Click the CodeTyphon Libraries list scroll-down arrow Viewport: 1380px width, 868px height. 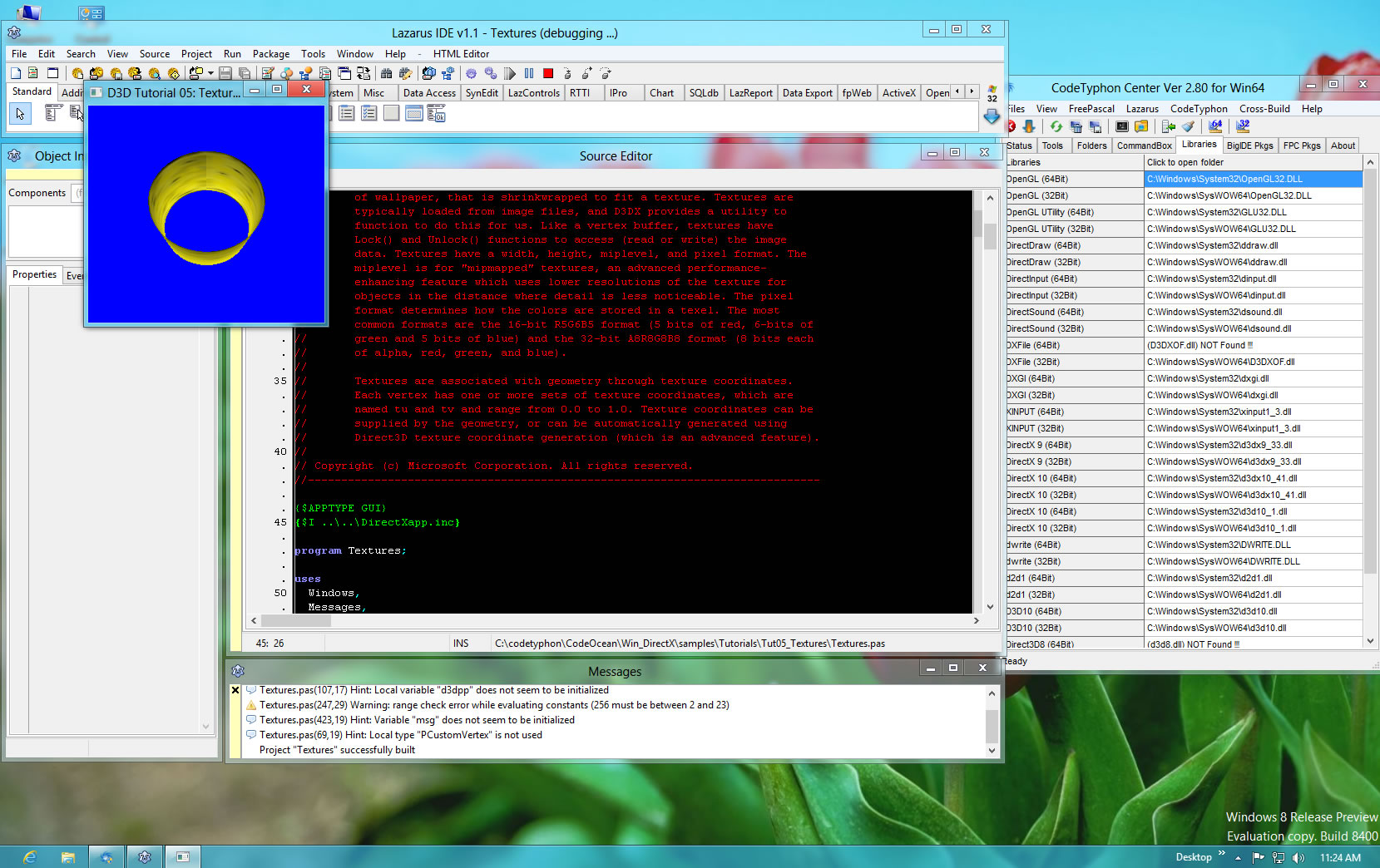(x=1370, y=641)
